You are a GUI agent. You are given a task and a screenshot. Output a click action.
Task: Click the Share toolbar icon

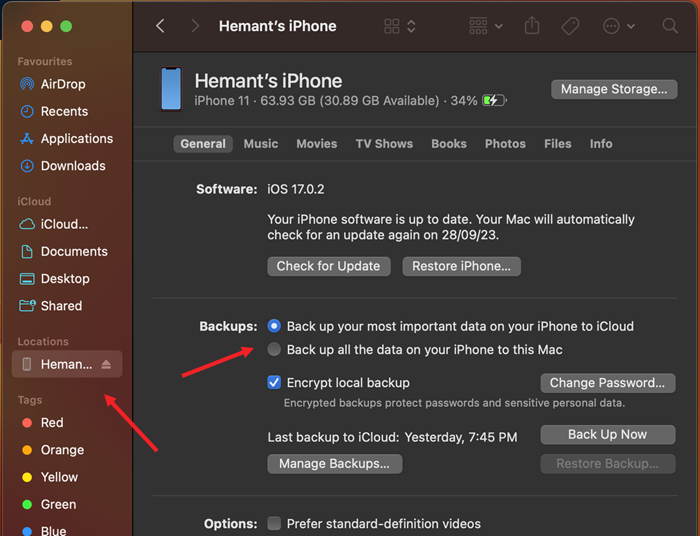click(532, 25)
